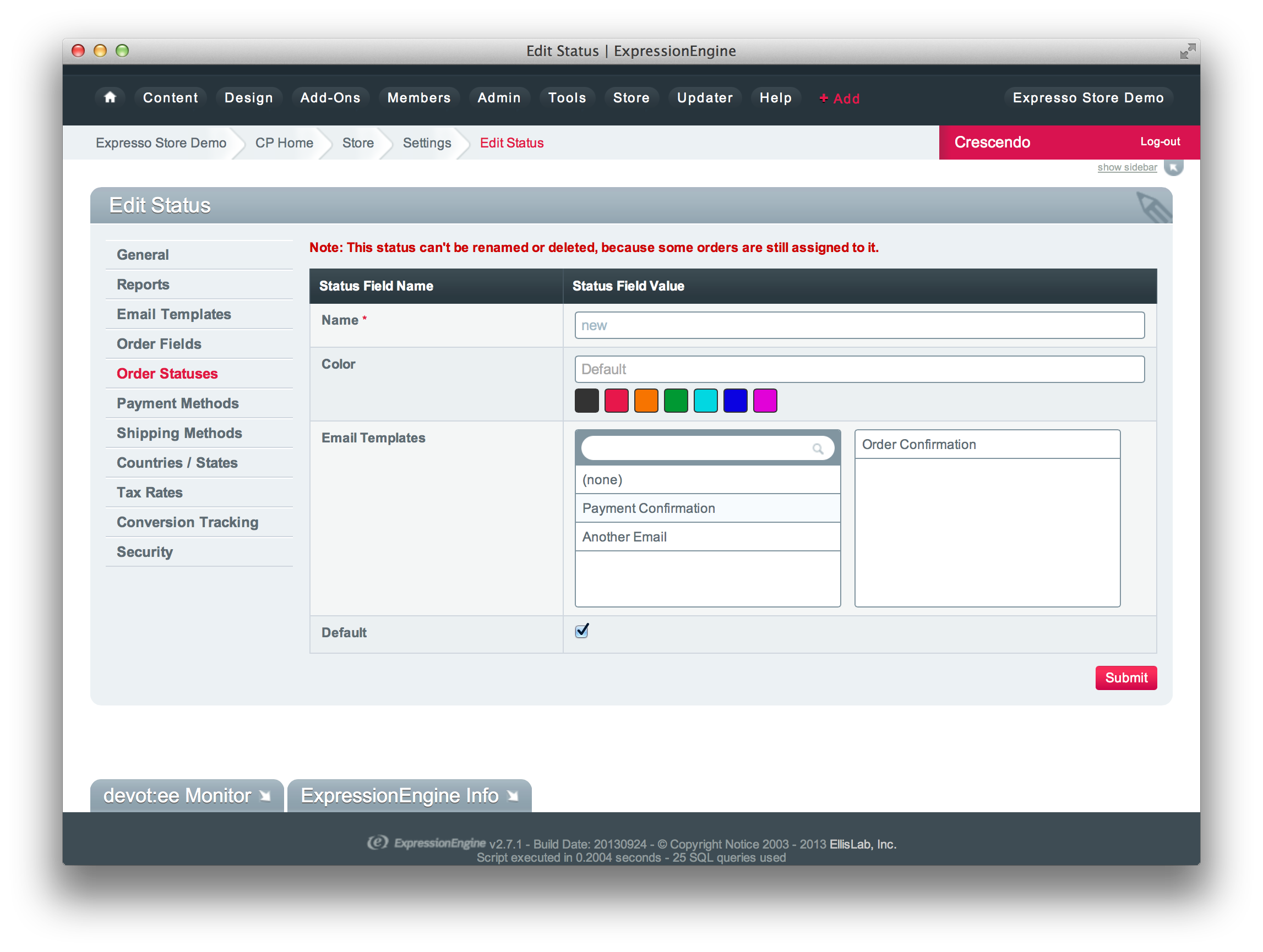This screenshot has height=952, width=1263.
Task: Select (none) in email templates list
Action: [x=707, y=479]
